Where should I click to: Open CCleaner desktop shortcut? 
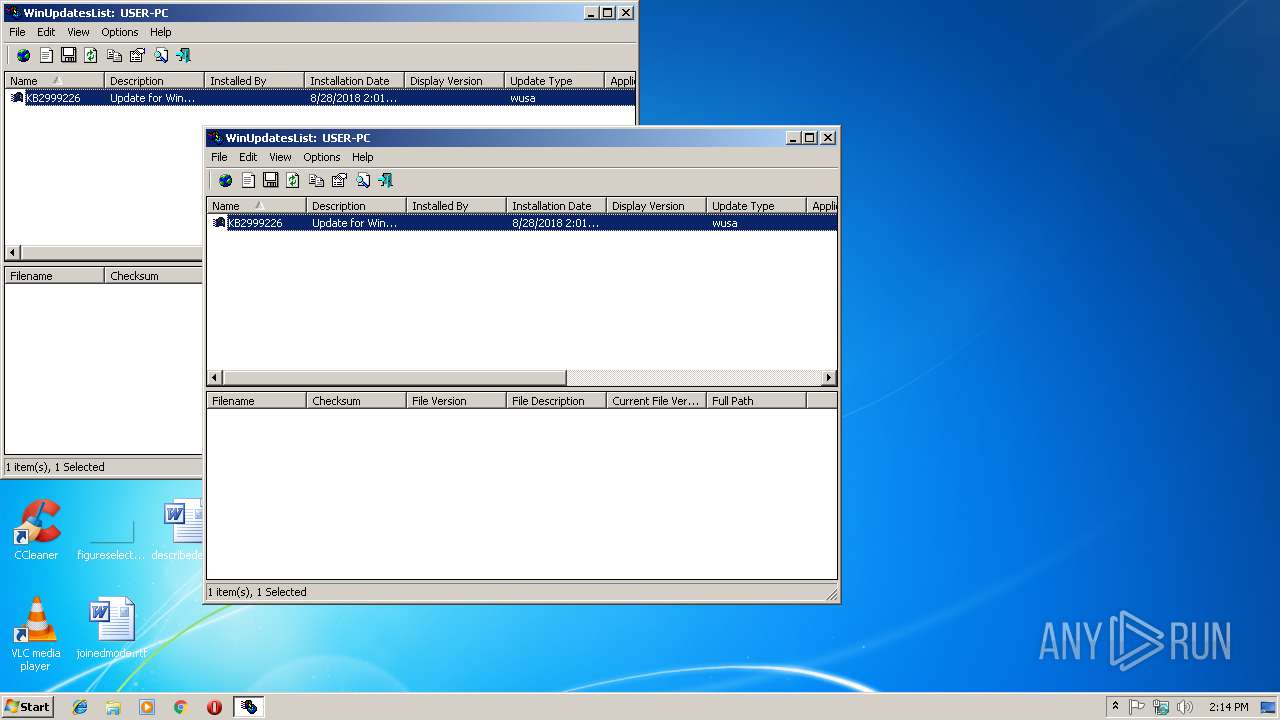[36, 530]
